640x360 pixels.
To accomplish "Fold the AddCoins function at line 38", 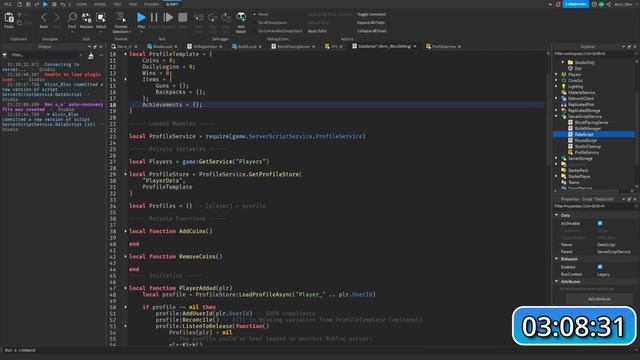I will coord(125,231).
